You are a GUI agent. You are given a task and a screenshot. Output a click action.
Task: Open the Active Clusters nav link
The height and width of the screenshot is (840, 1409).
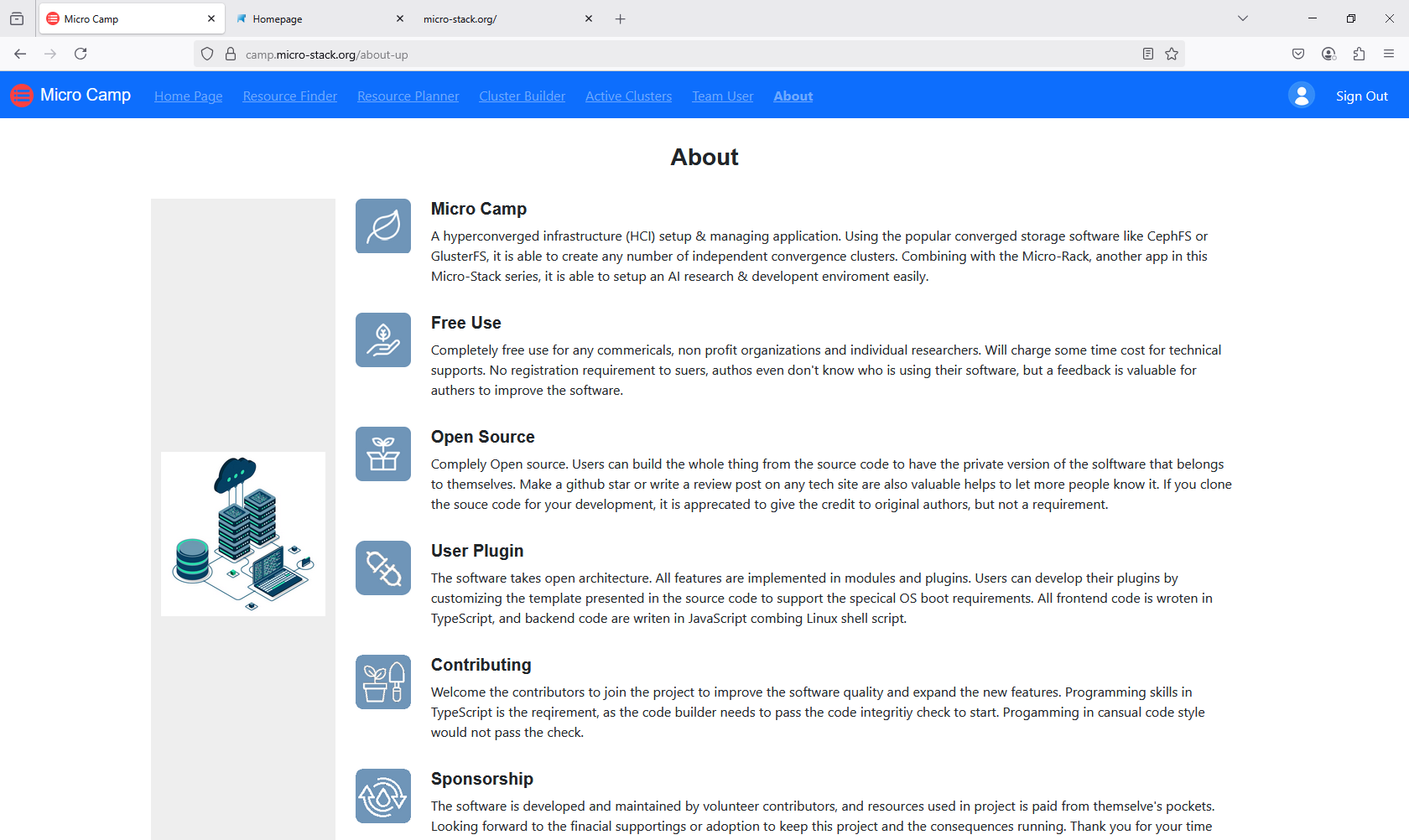pyautogui.click(x=629, y=96)
